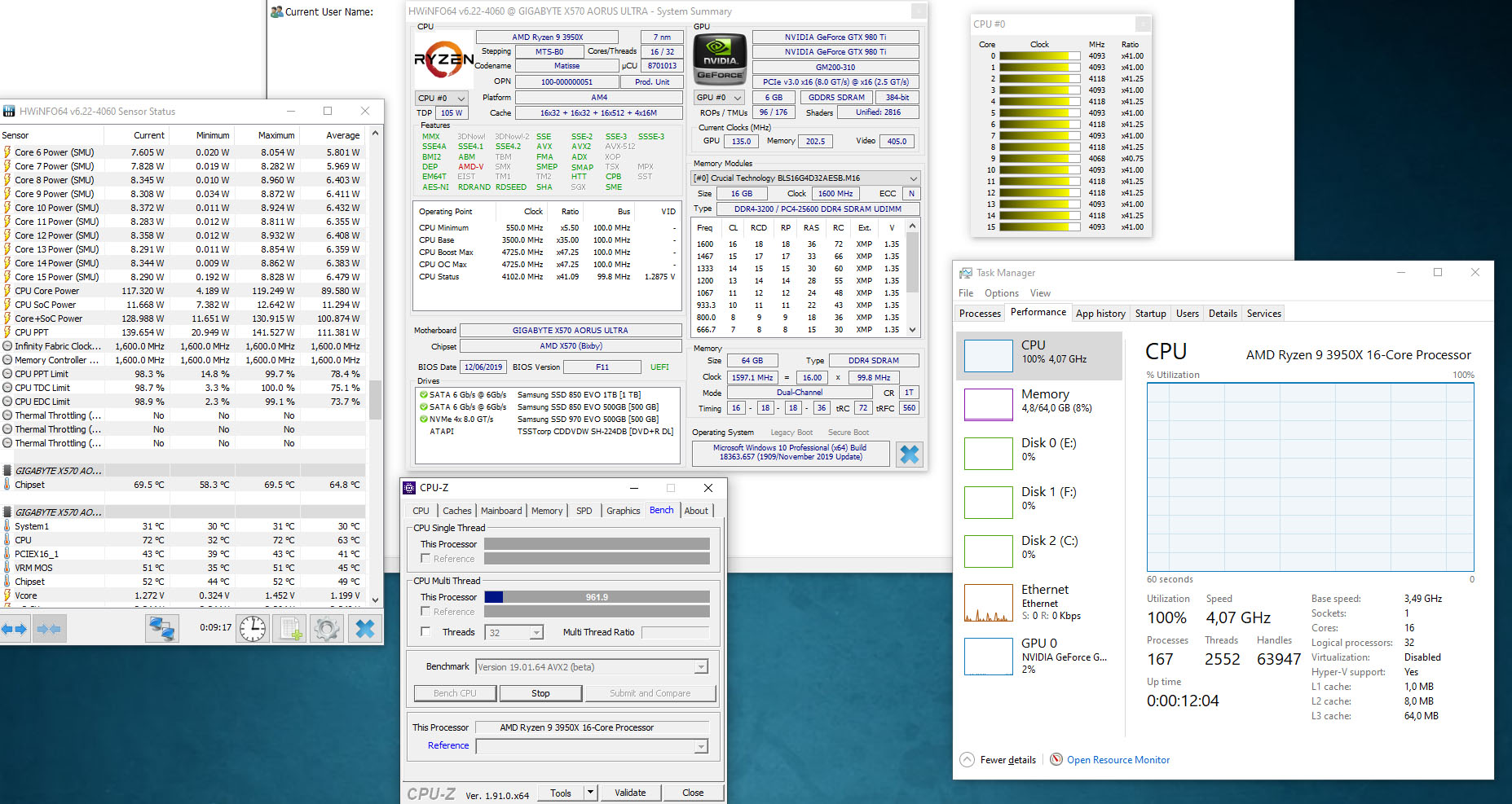1512x804 pixels.
Task: Reset the sensor timer with the clock icon
Action: (x=253, y=628)
